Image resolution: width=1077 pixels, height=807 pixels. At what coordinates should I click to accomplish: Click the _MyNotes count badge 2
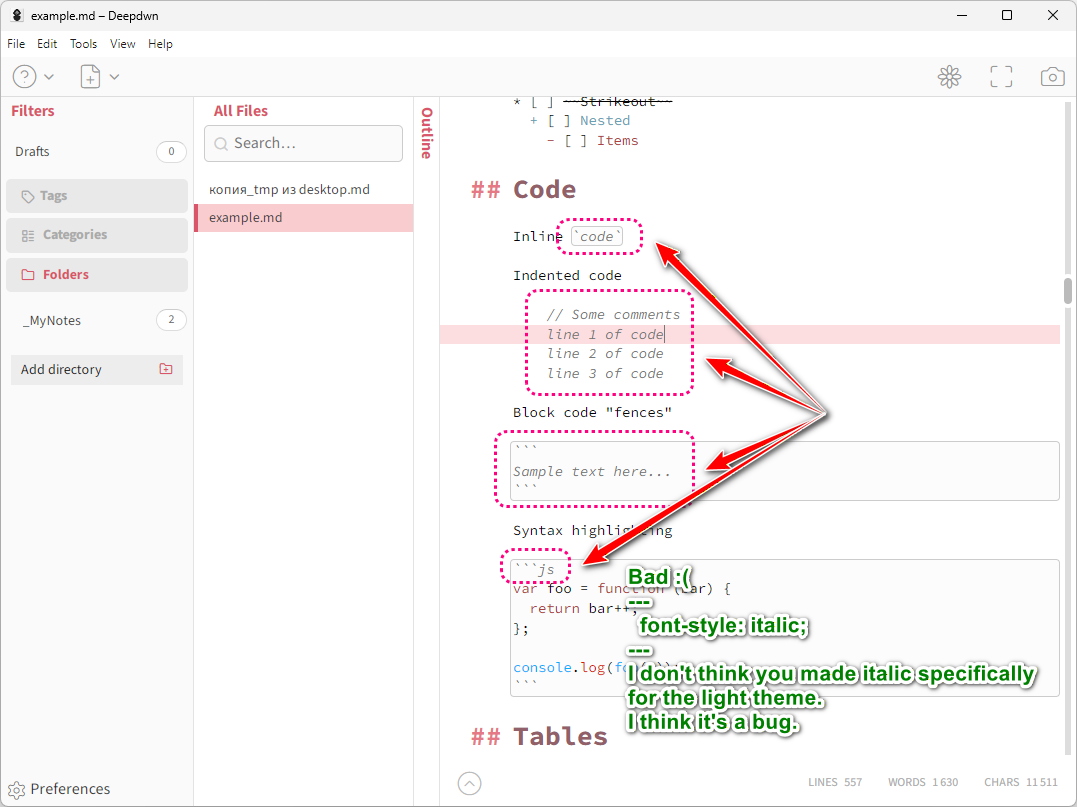click(x=171, y=319)
